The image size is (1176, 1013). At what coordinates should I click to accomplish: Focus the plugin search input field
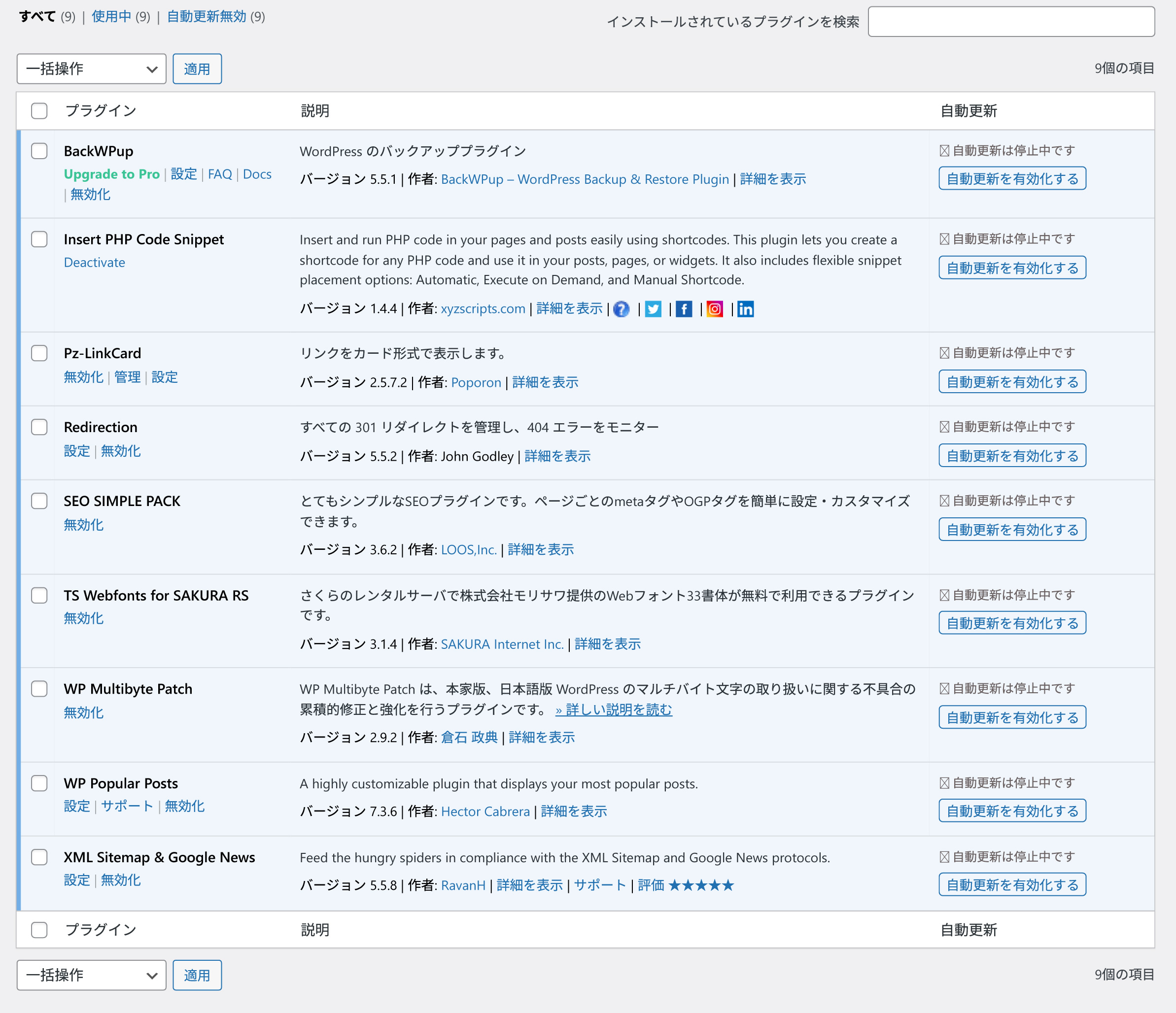click(1011, 22)
